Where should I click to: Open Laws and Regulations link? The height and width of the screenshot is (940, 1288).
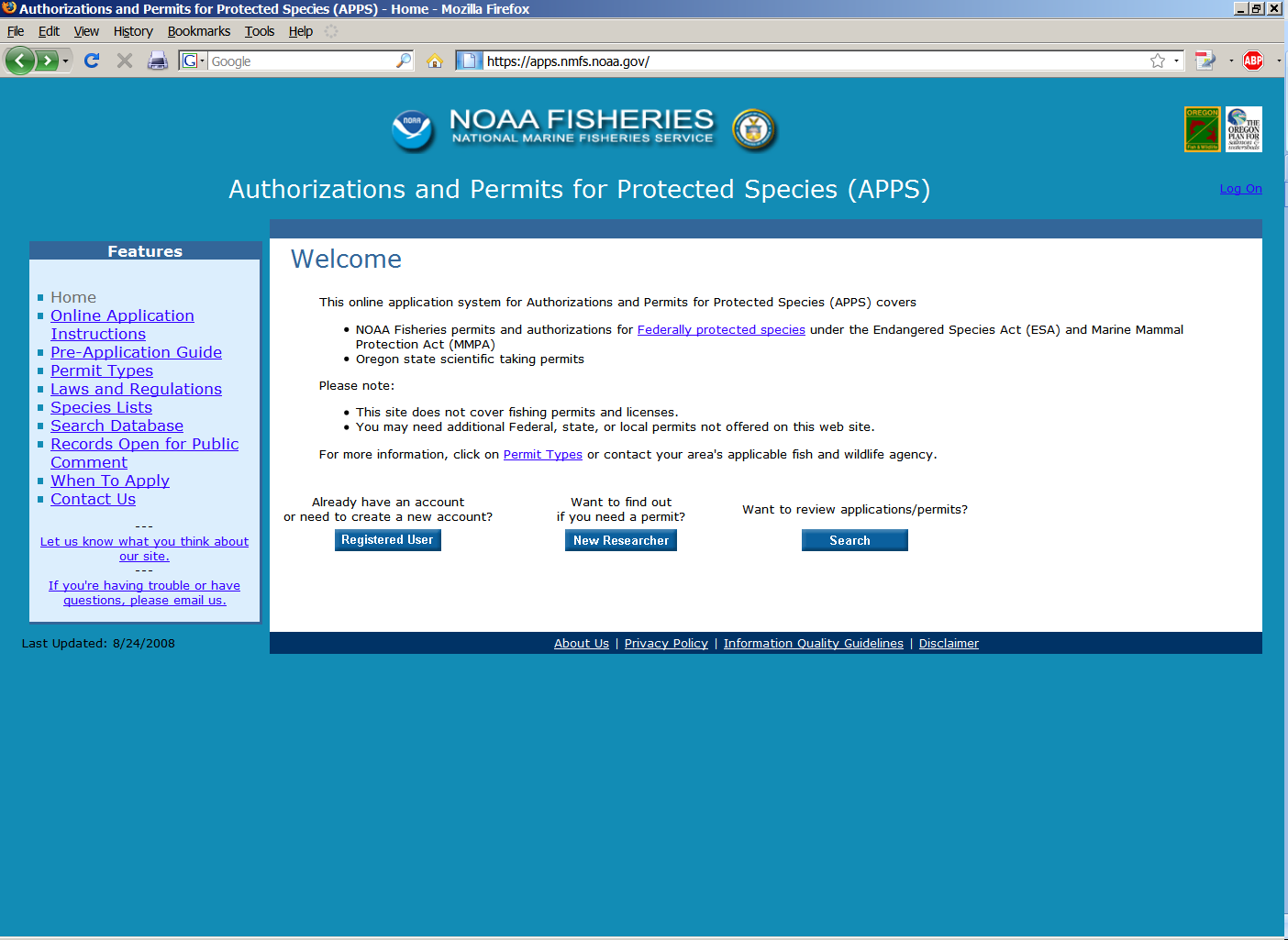(136, 389)
